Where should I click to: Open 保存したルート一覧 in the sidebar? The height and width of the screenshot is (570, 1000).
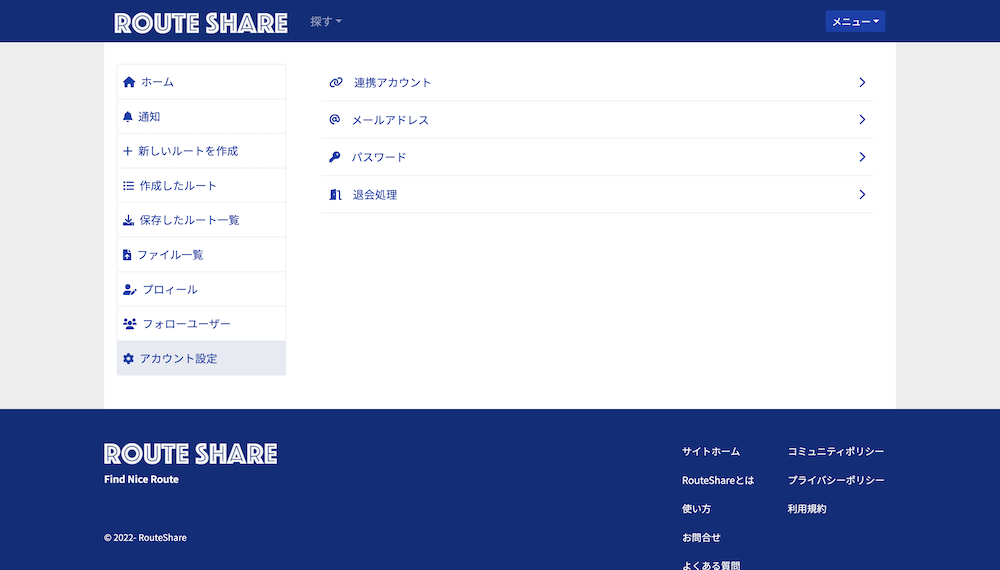click(x=202, y=220)
